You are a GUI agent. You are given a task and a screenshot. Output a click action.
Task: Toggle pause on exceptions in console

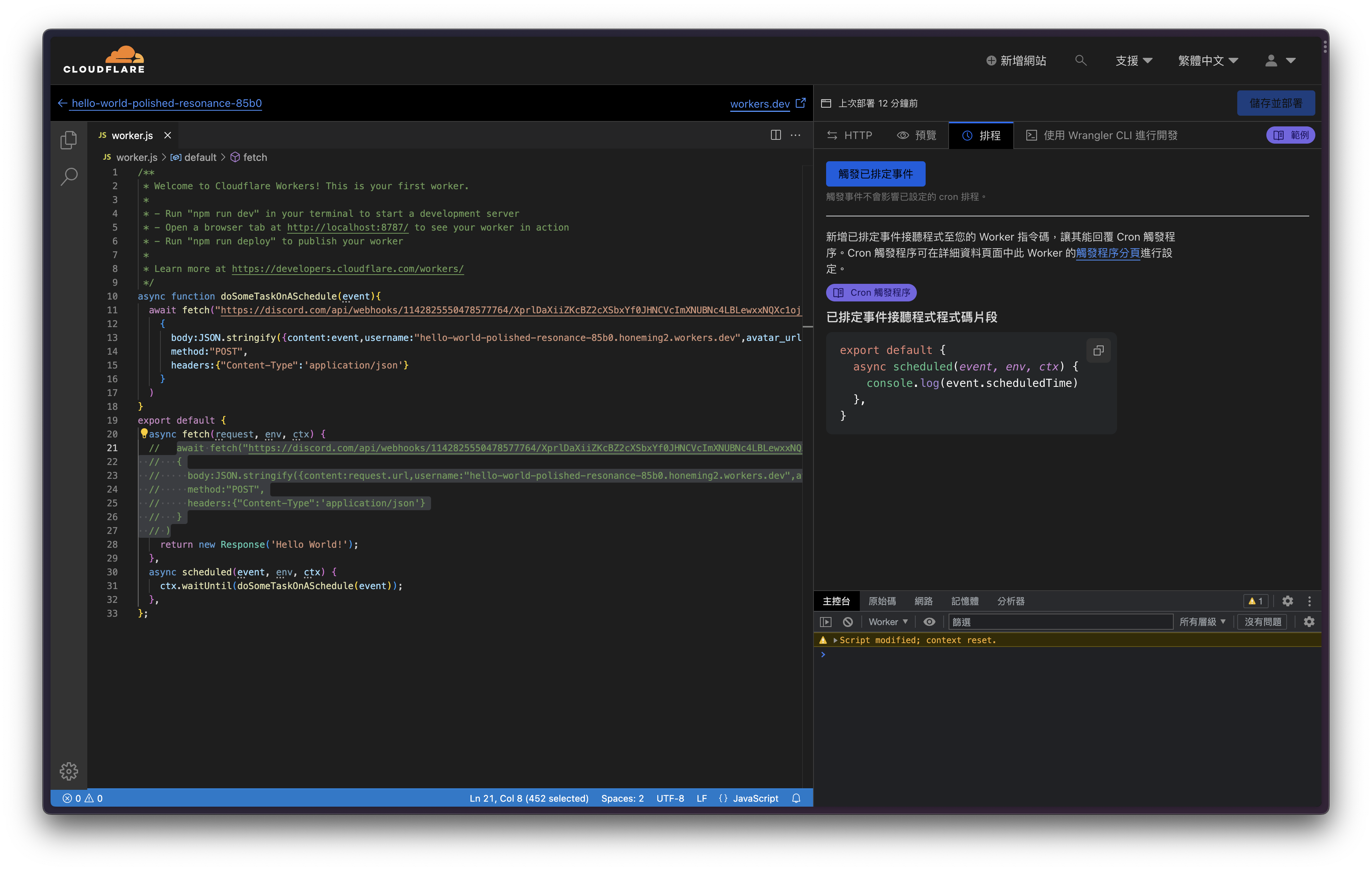[x=826, y=621]
